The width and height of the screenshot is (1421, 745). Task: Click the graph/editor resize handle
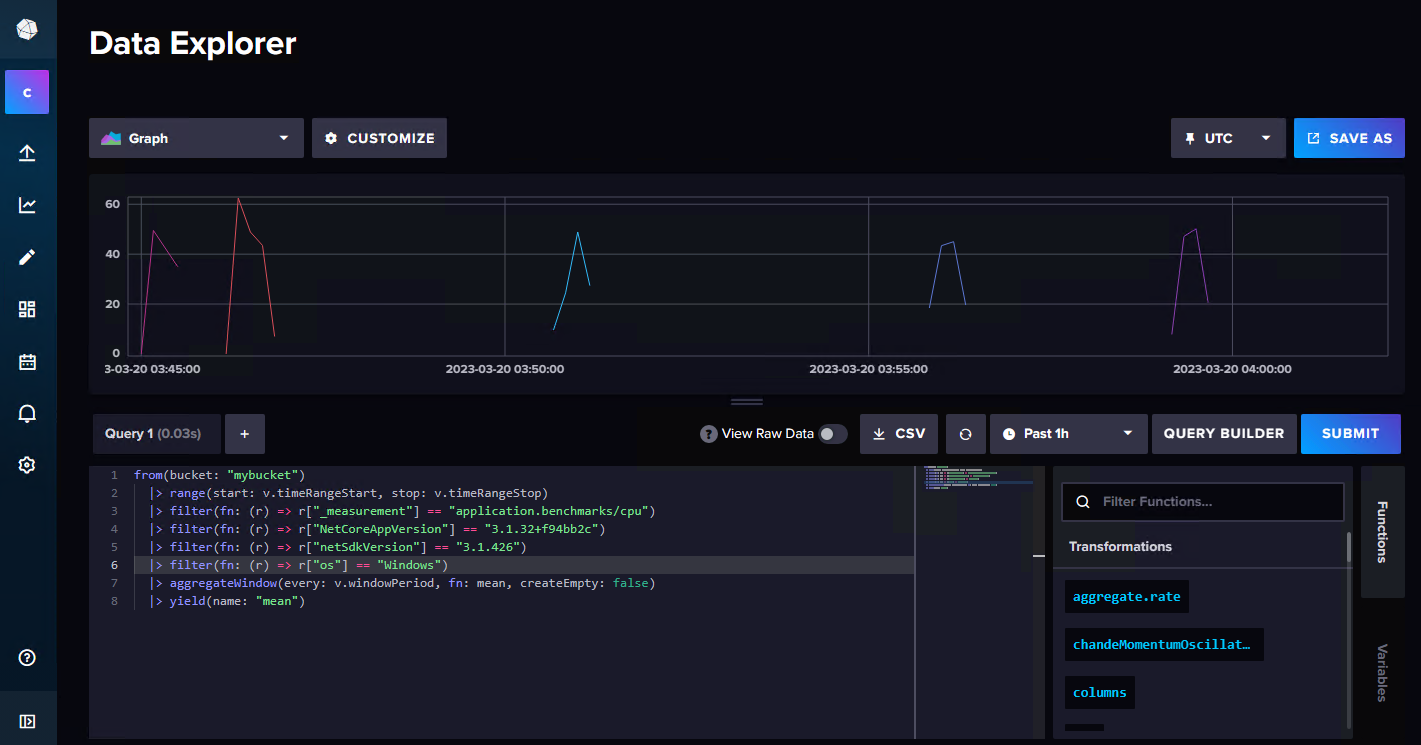747,402
